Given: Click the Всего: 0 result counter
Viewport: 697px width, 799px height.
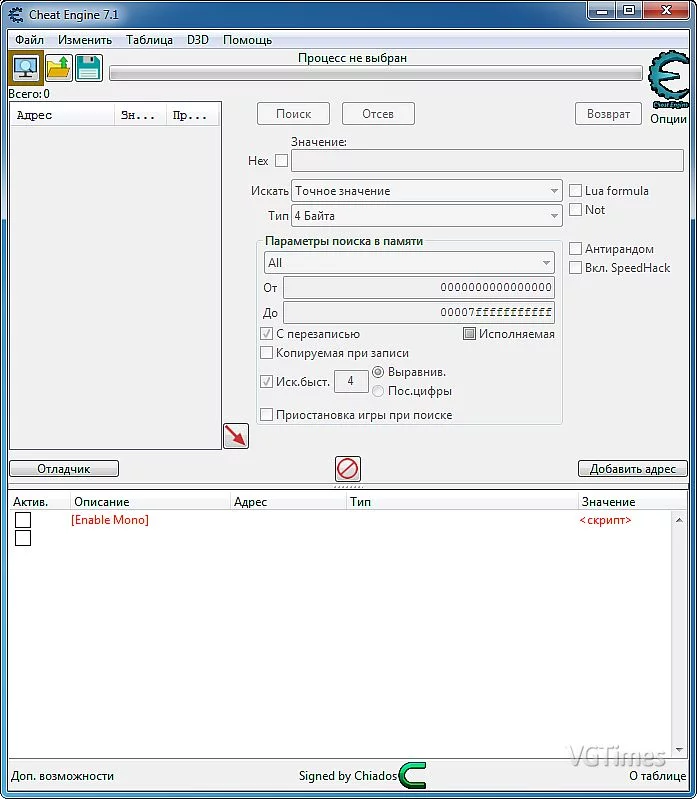Looking at the screenshot, I should (29, 94).
